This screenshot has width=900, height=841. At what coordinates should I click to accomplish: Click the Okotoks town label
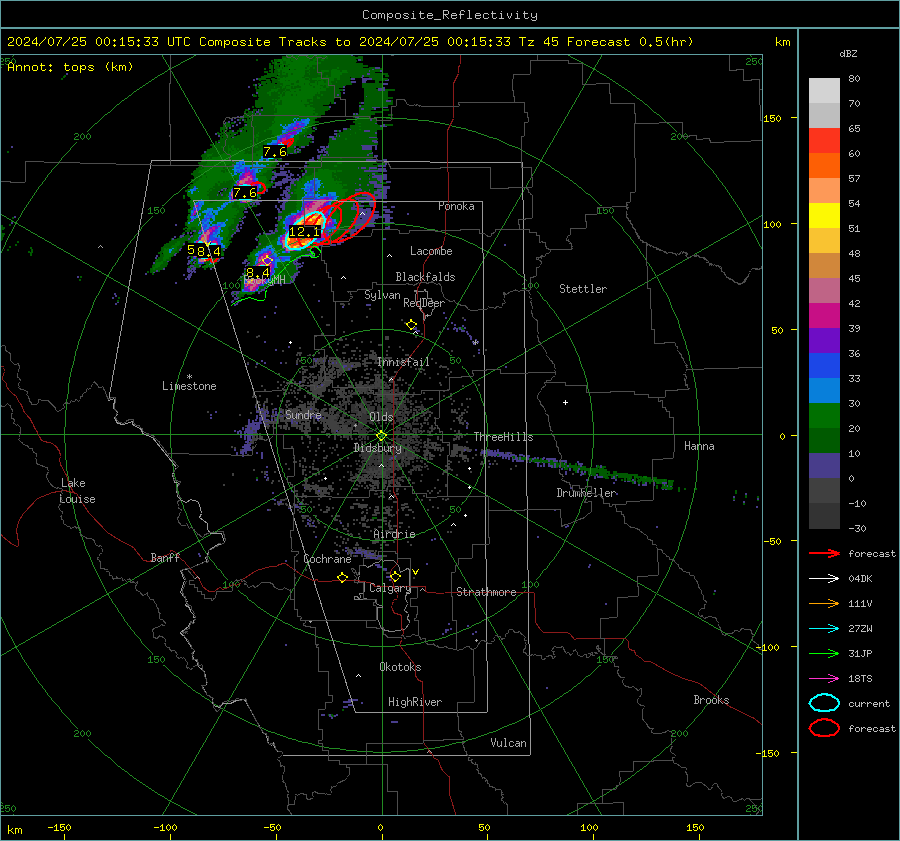coord(400,667)
